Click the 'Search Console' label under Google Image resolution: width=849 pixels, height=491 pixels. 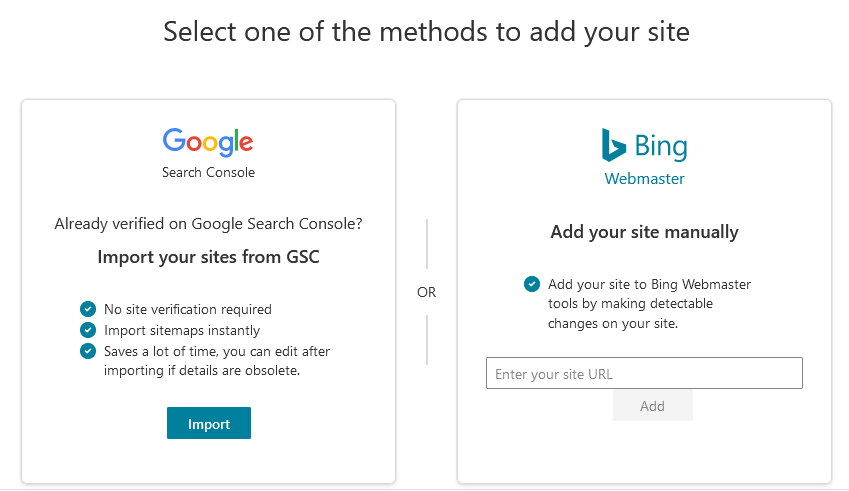pos(208,172)
